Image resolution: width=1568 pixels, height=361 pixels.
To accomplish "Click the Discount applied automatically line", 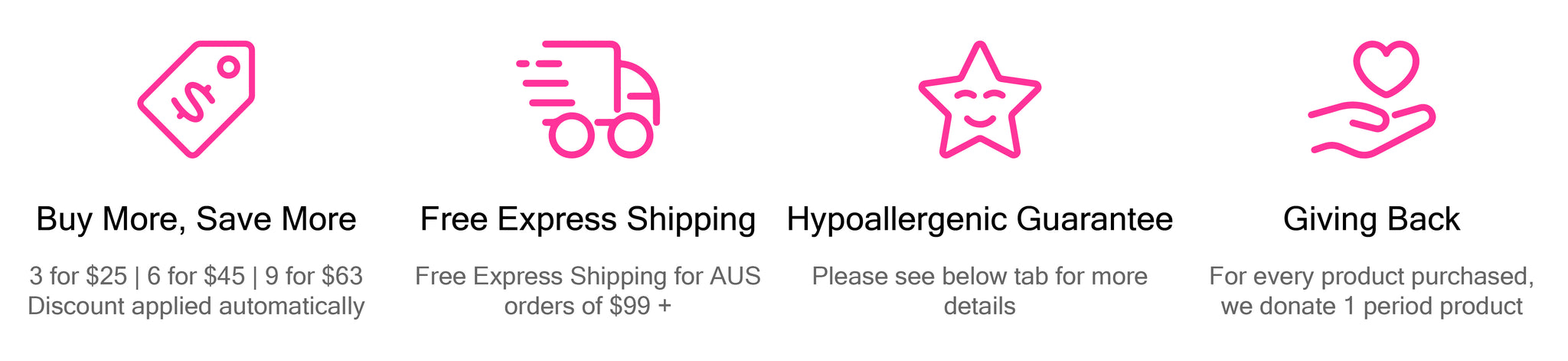I will tap(196, 306).
